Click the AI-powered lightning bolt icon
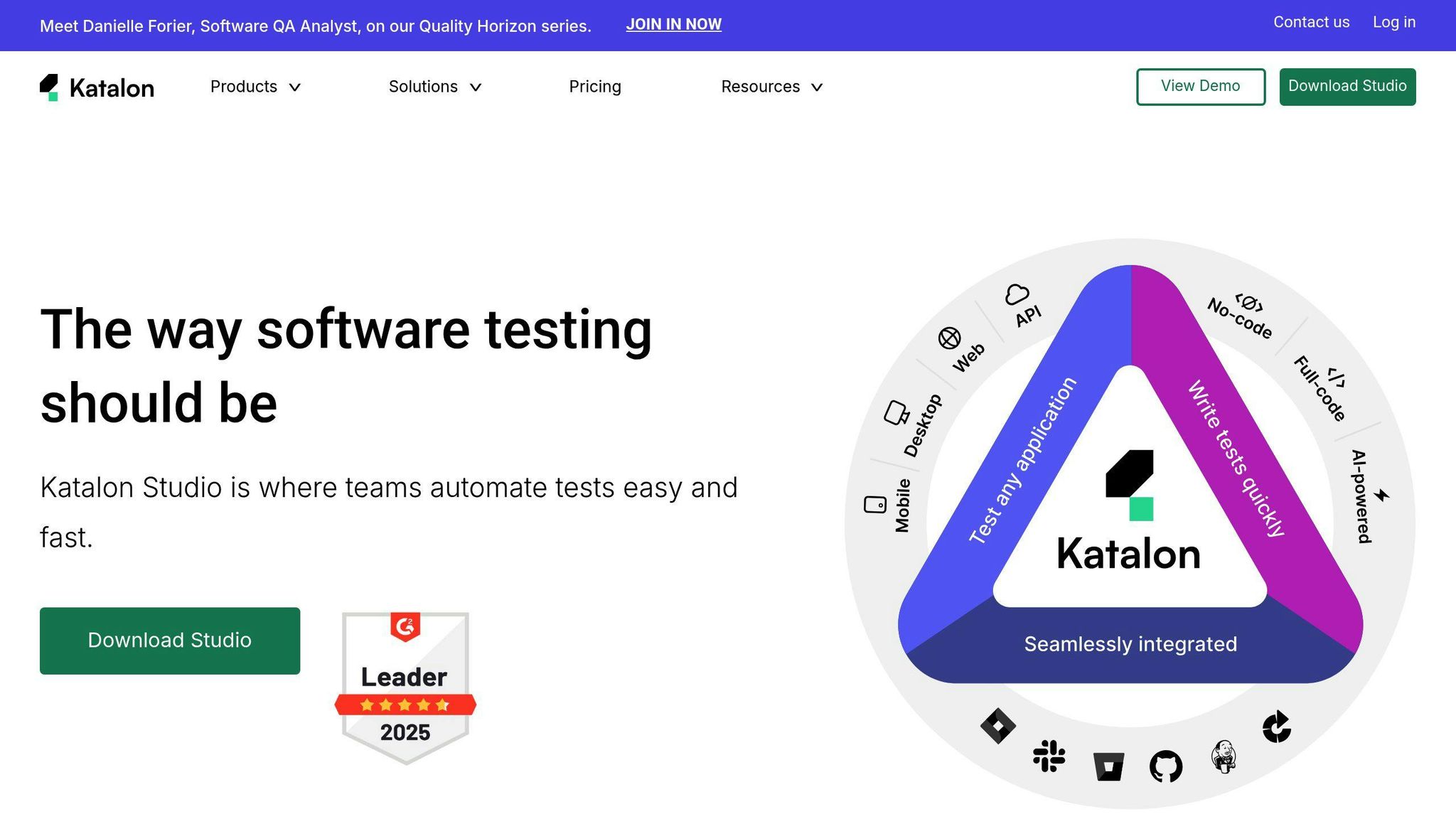Image resolution: width=1456 pixels, height=819 pixels. [1381, 495]
